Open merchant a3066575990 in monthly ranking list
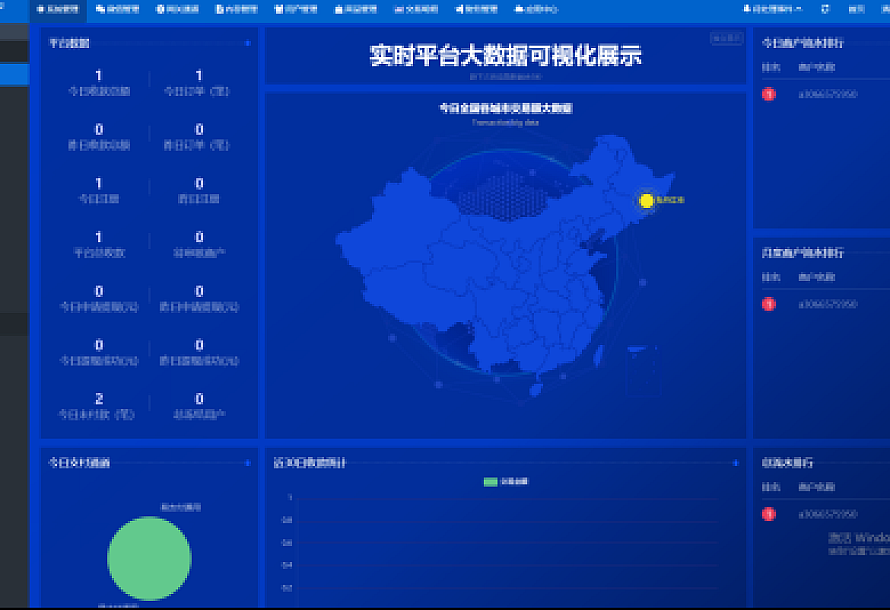This screenshot has height=610, width=890. 827,304
